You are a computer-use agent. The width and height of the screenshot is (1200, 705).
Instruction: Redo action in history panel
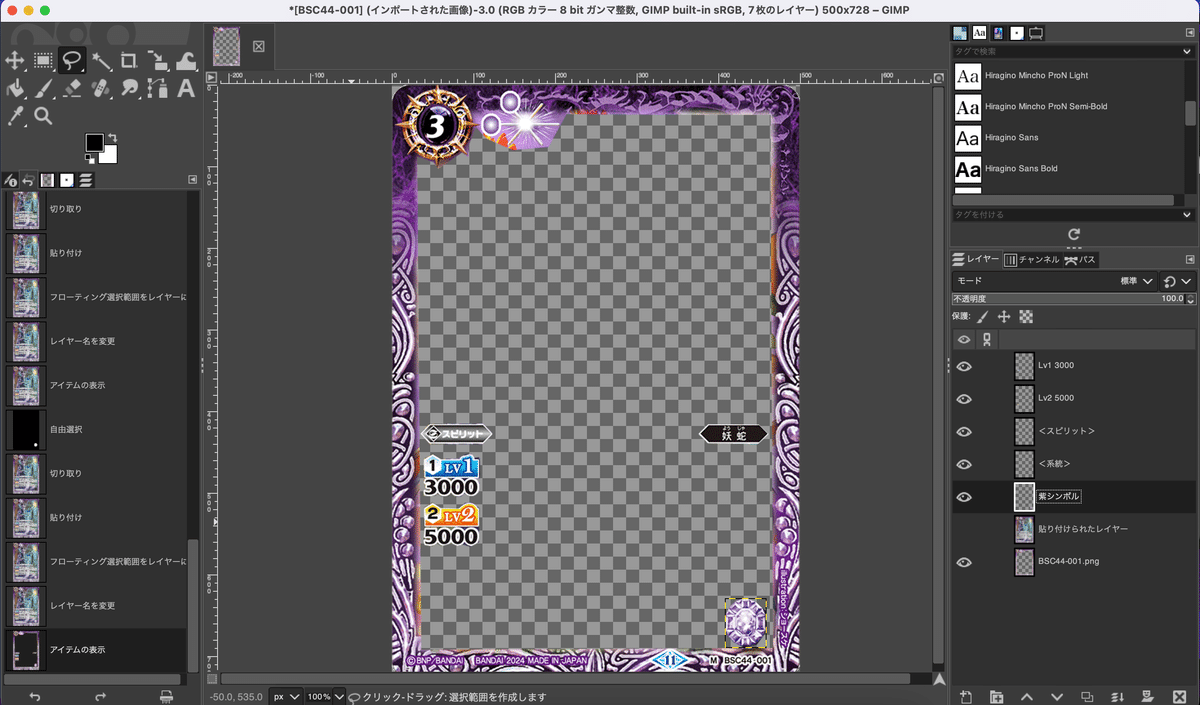[x=100, y=696]
